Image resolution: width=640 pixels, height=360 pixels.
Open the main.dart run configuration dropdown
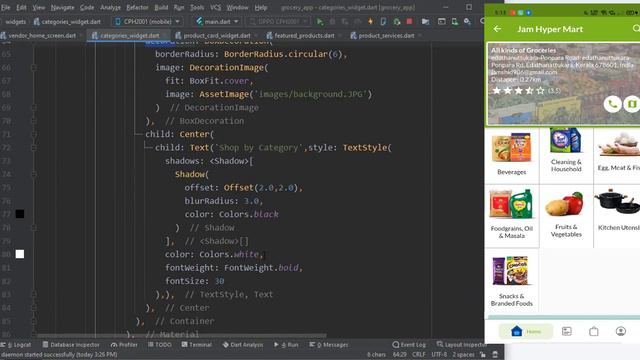click(x=217, y=21)
